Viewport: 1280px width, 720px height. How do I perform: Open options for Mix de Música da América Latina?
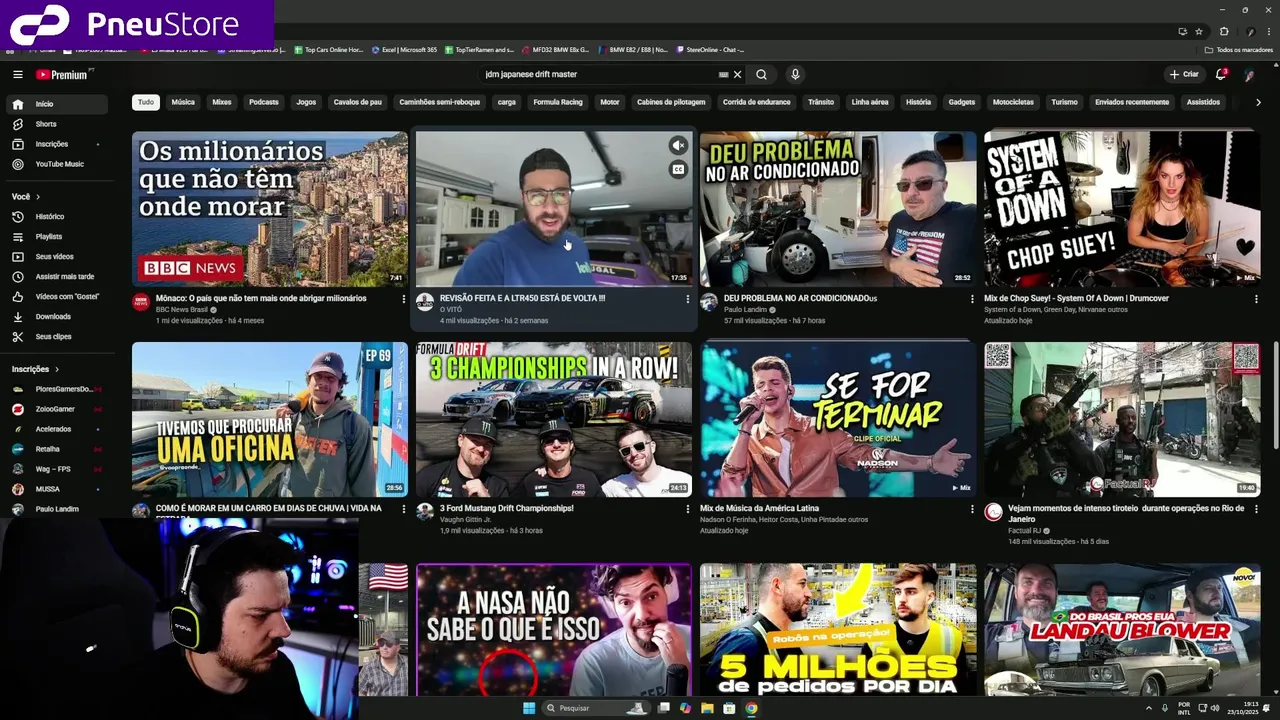point(972,509)
